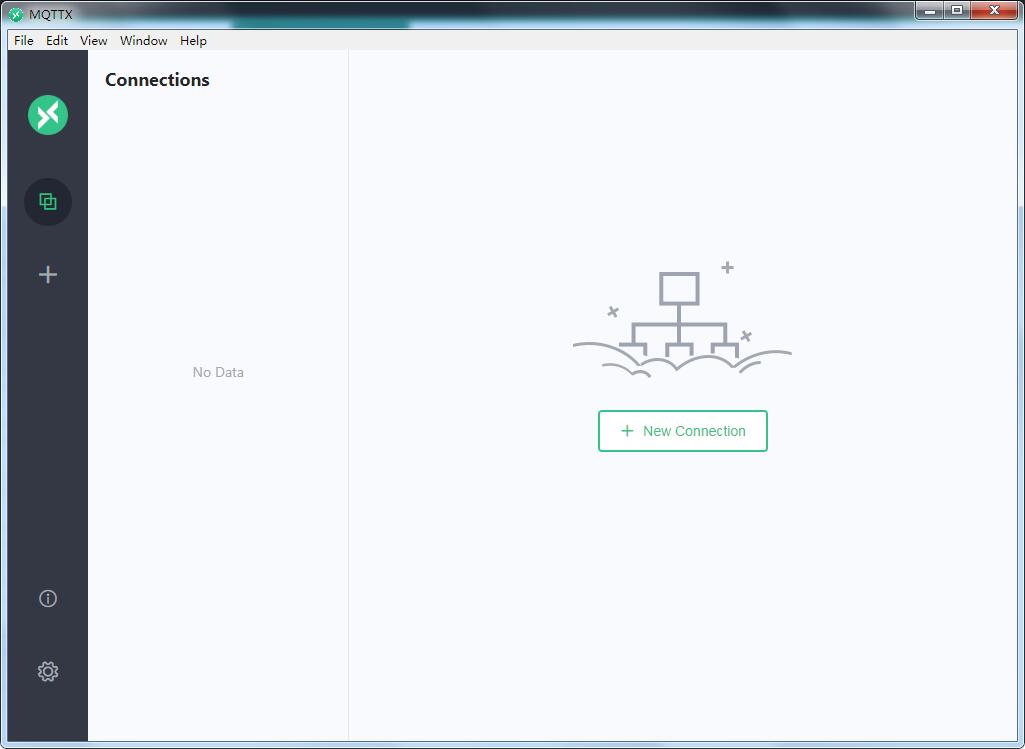Open the About page via the info icon
This screenshot has width=1025, height=749.
[x=48, y=598]
